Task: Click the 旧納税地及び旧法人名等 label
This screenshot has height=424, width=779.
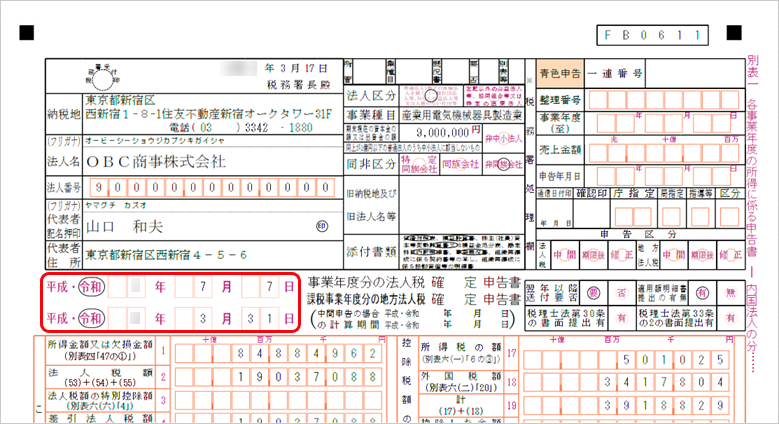Action: tap(371, 205)
